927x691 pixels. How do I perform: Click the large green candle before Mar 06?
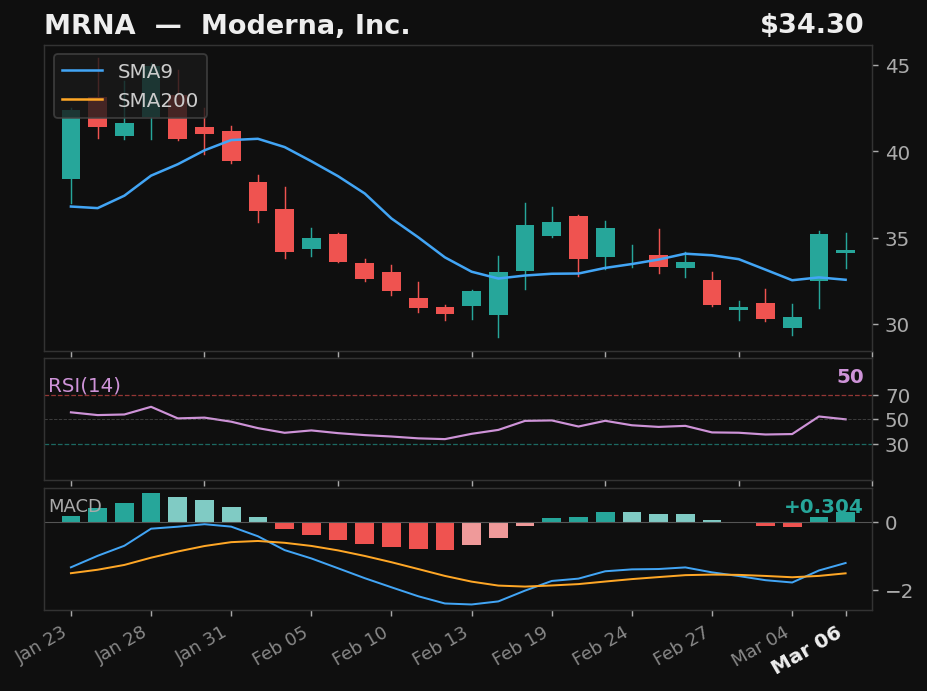coord(819,257)
